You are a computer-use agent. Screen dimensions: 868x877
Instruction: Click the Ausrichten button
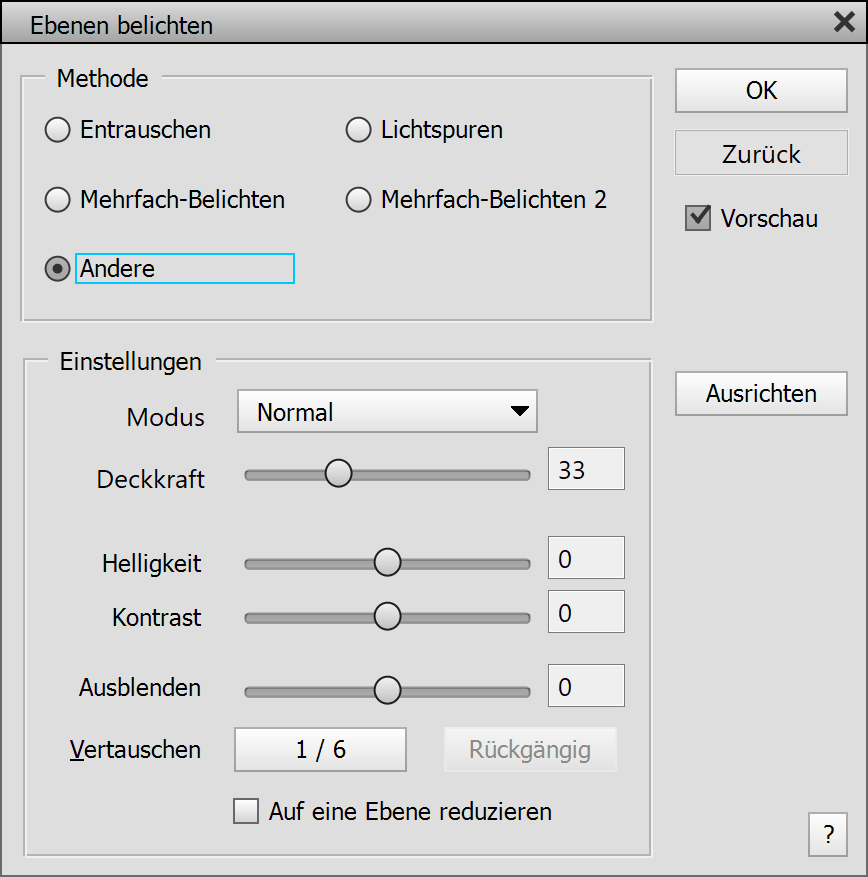[761, 393]
